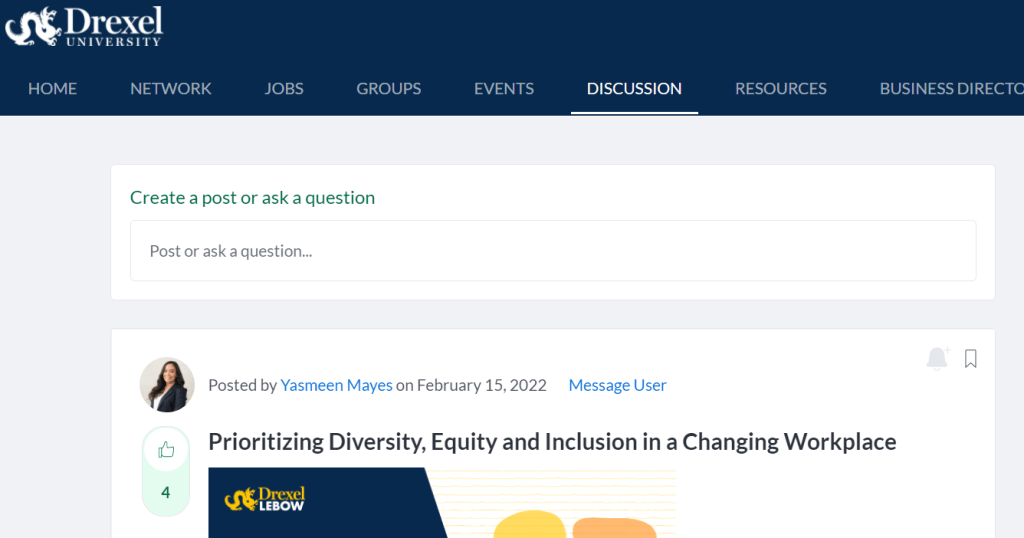Like the post with the thumbs-up icon

[166, 450]
